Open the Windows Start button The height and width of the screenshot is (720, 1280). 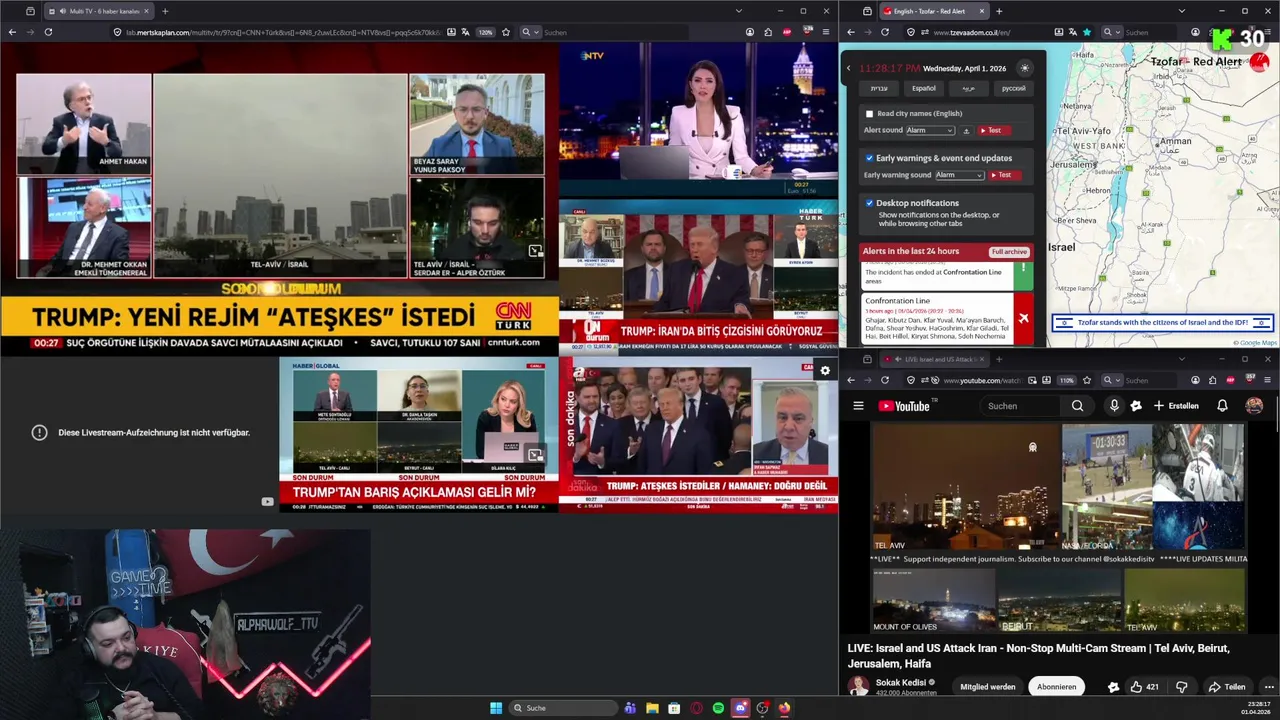[x=496, y=708]
